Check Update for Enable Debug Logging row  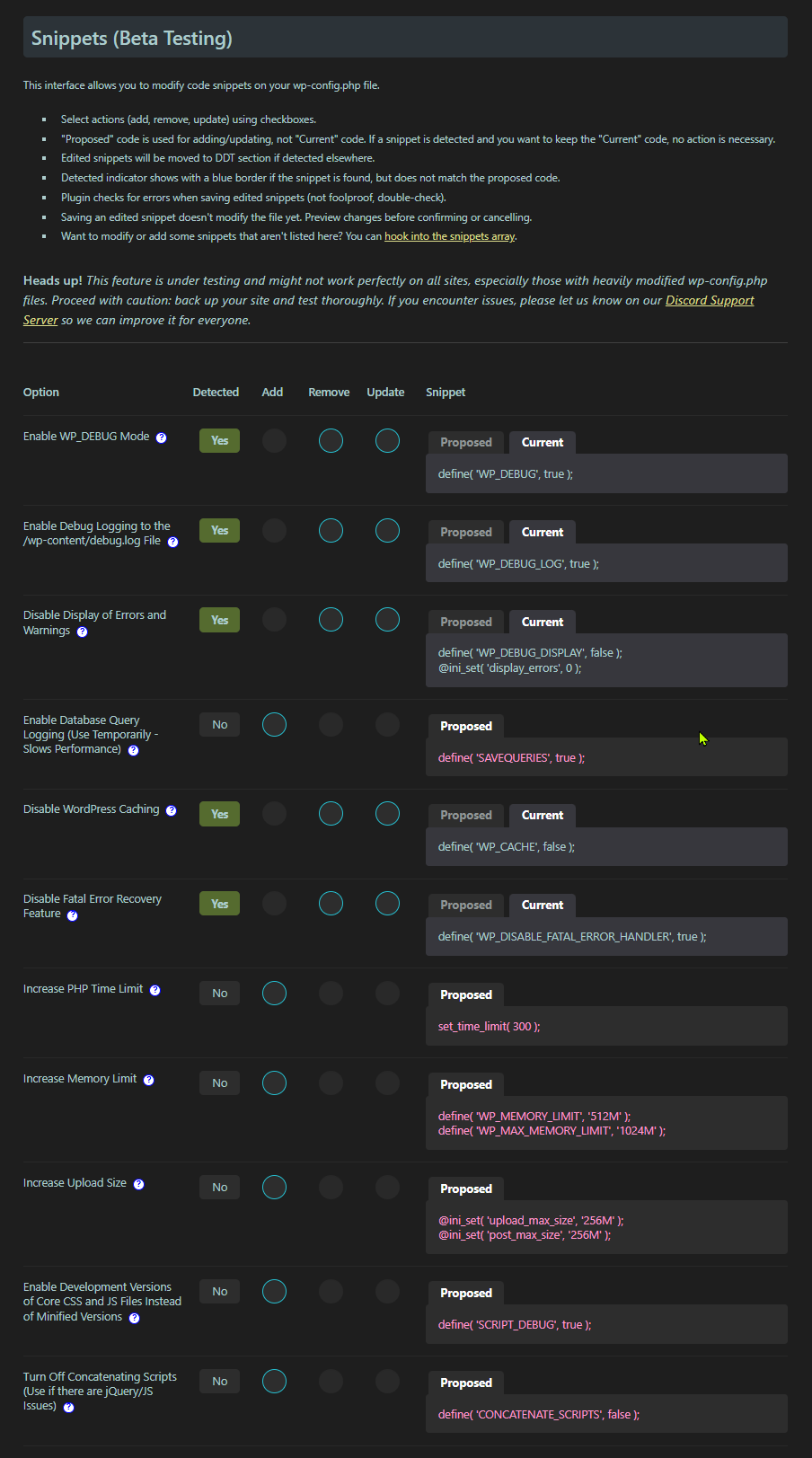point(387,530)
